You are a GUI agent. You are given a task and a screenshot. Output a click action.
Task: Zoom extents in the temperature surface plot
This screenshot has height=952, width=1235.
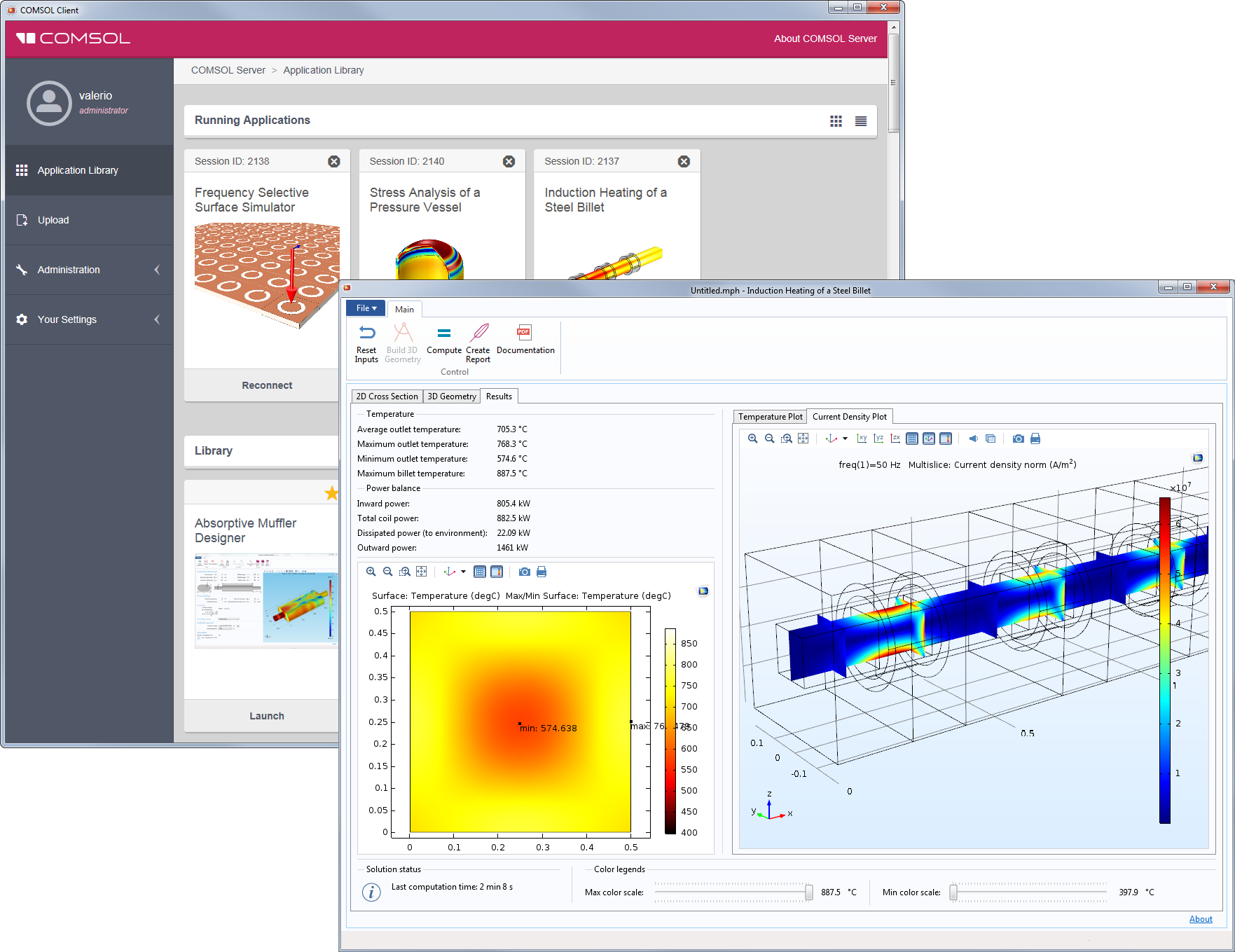tap(422, 572)
